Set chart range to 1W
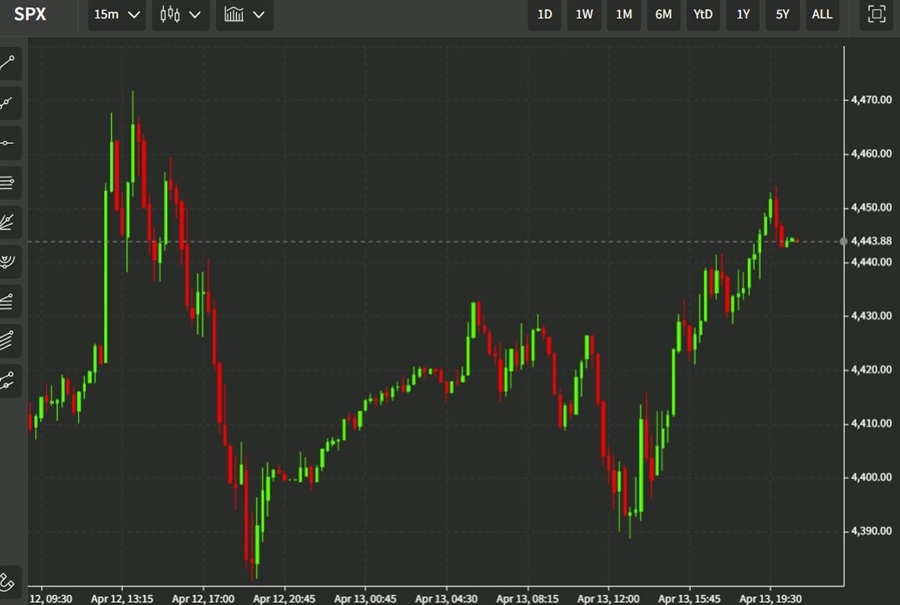 tap(584, 14)
